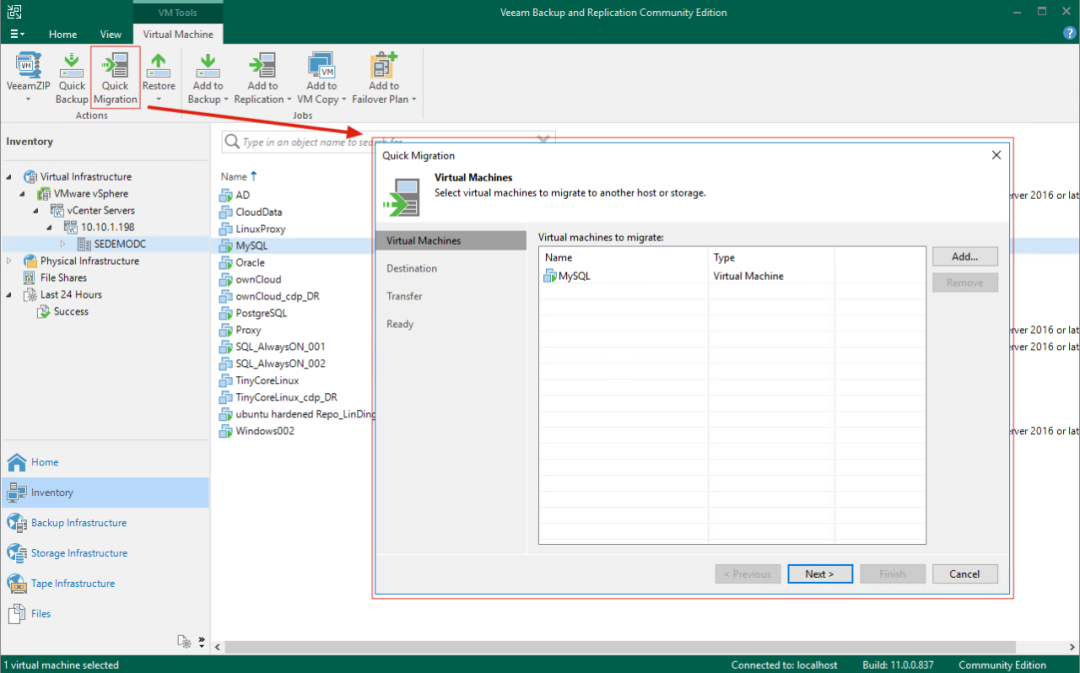Click the Restore ribbon icon

point(158,65)
